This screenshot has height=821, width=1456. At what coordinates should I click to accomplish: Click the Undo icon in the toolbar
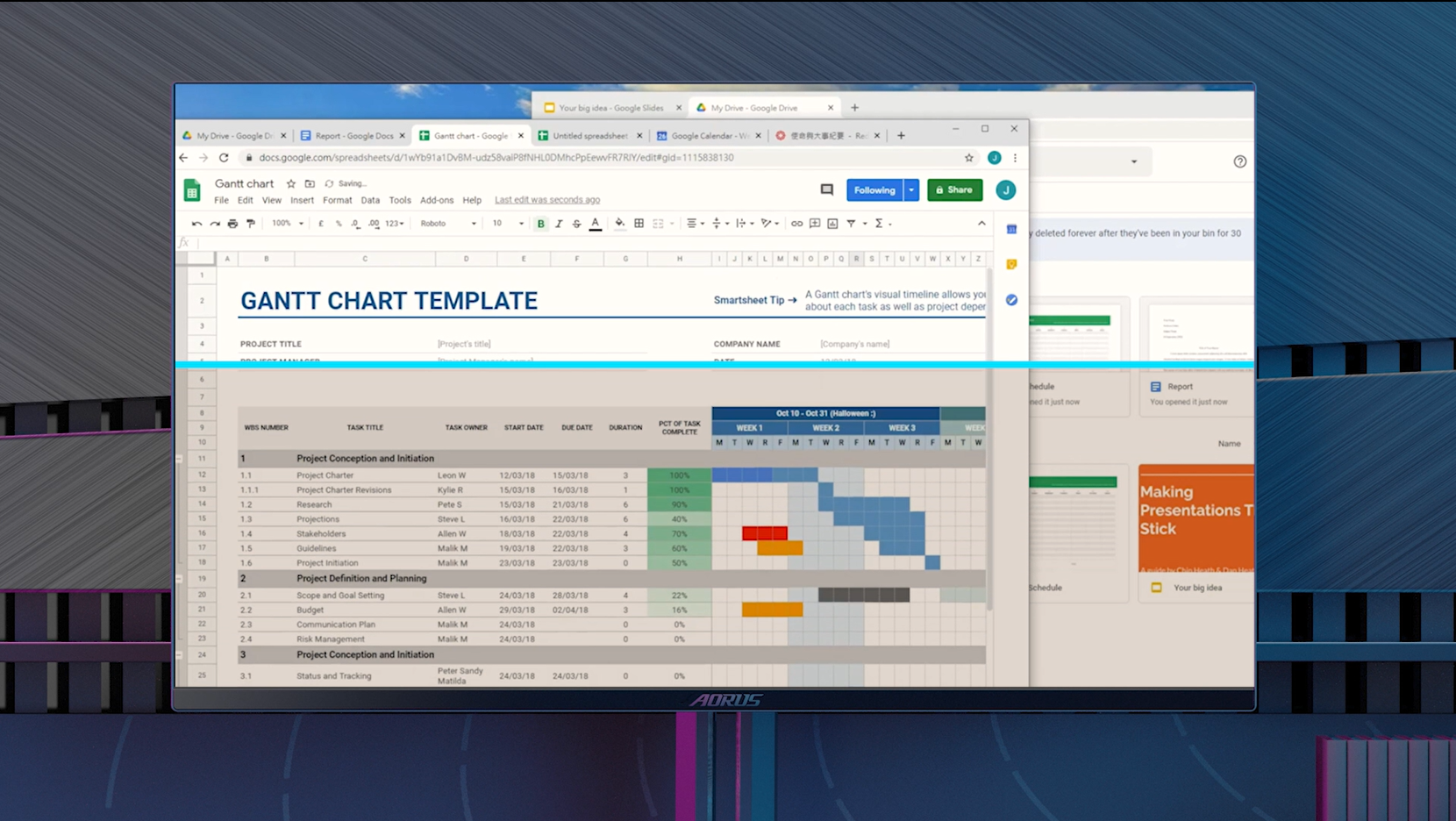tap(196, 224)
